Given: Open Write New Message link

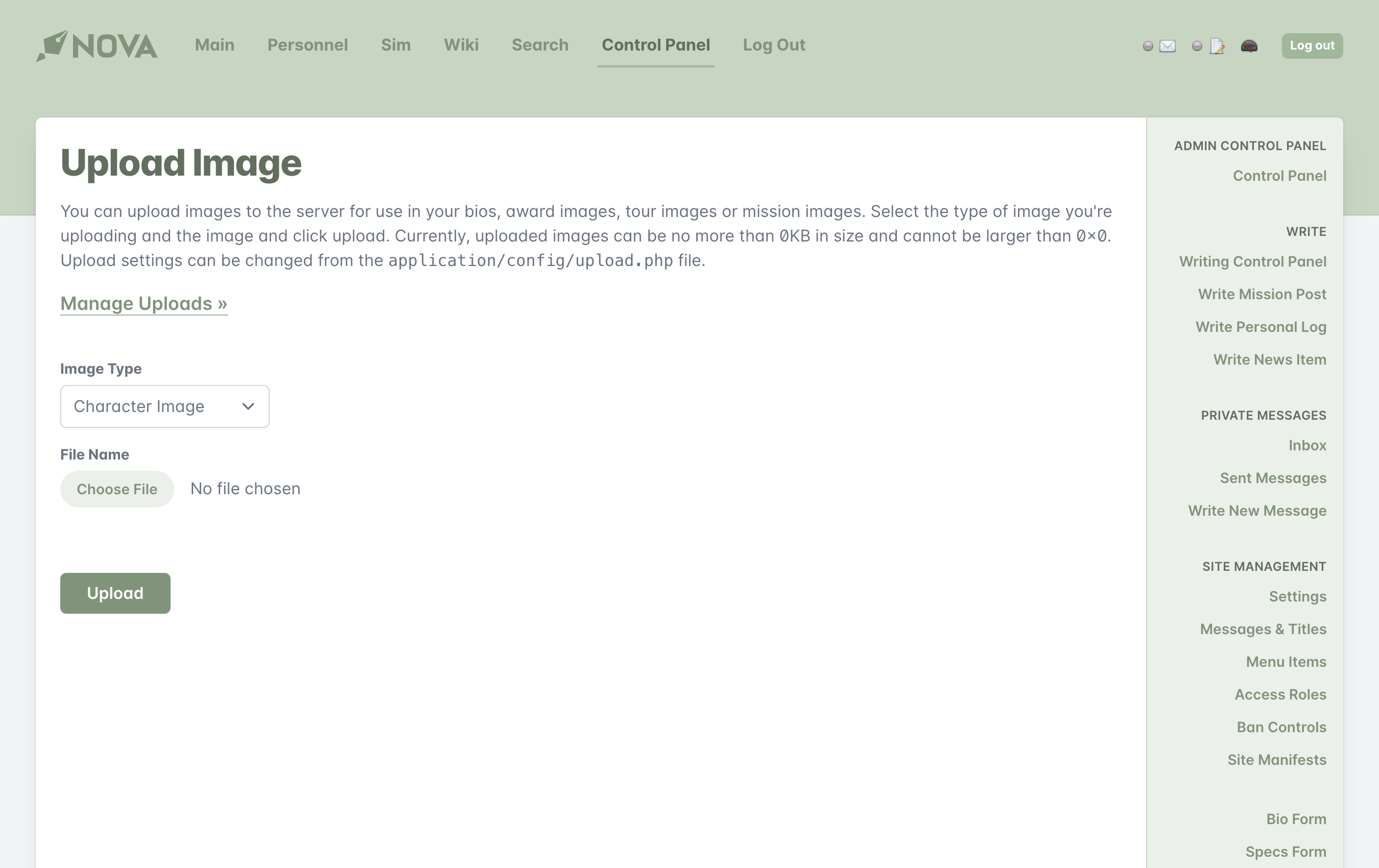Looking at the screenshot, I should tap(1256, 511).
